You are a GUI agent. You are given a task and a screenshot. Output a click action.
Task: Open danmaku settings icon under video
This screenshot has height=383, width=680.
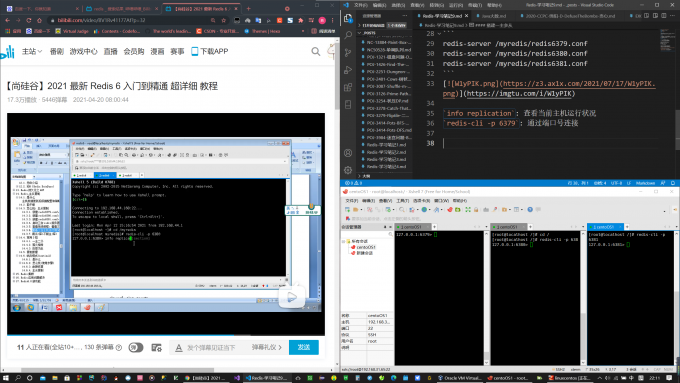click(157, 347)
